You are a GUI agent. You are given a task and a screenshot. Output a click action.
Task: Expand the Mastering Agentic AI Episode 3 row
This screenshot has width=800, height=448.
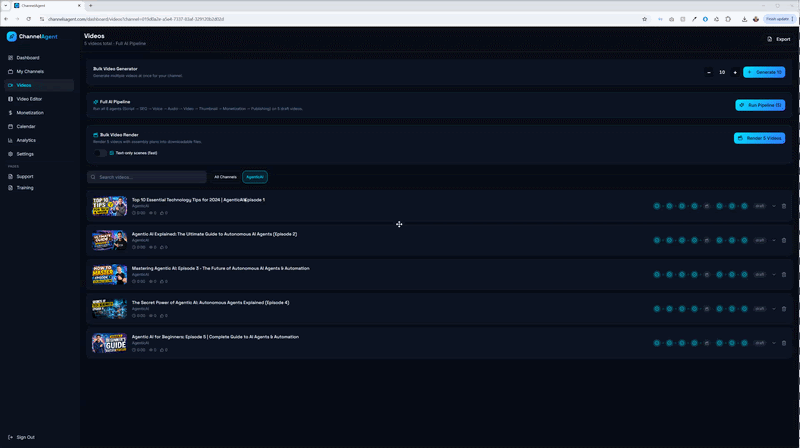773,274
